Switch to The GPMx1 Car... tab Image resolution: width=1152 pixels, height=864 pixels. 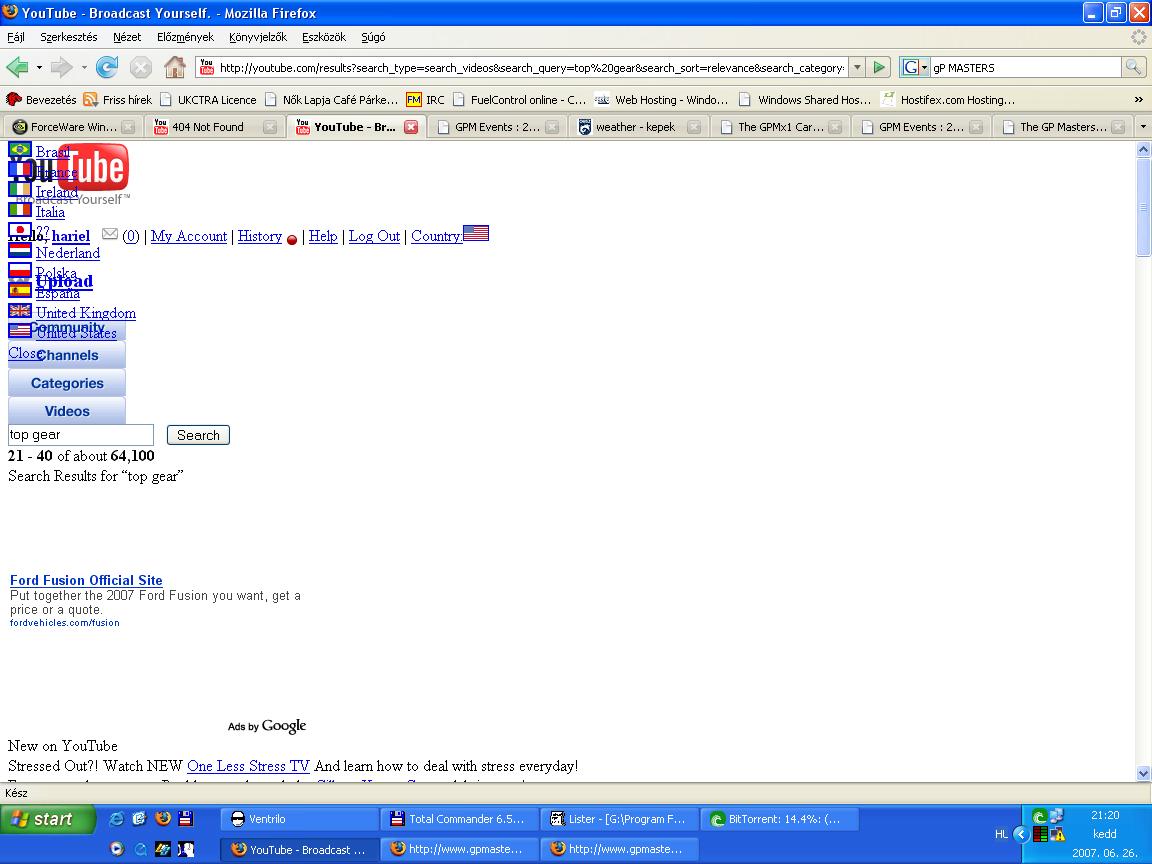pyautogui.click(x=781, y=126)
